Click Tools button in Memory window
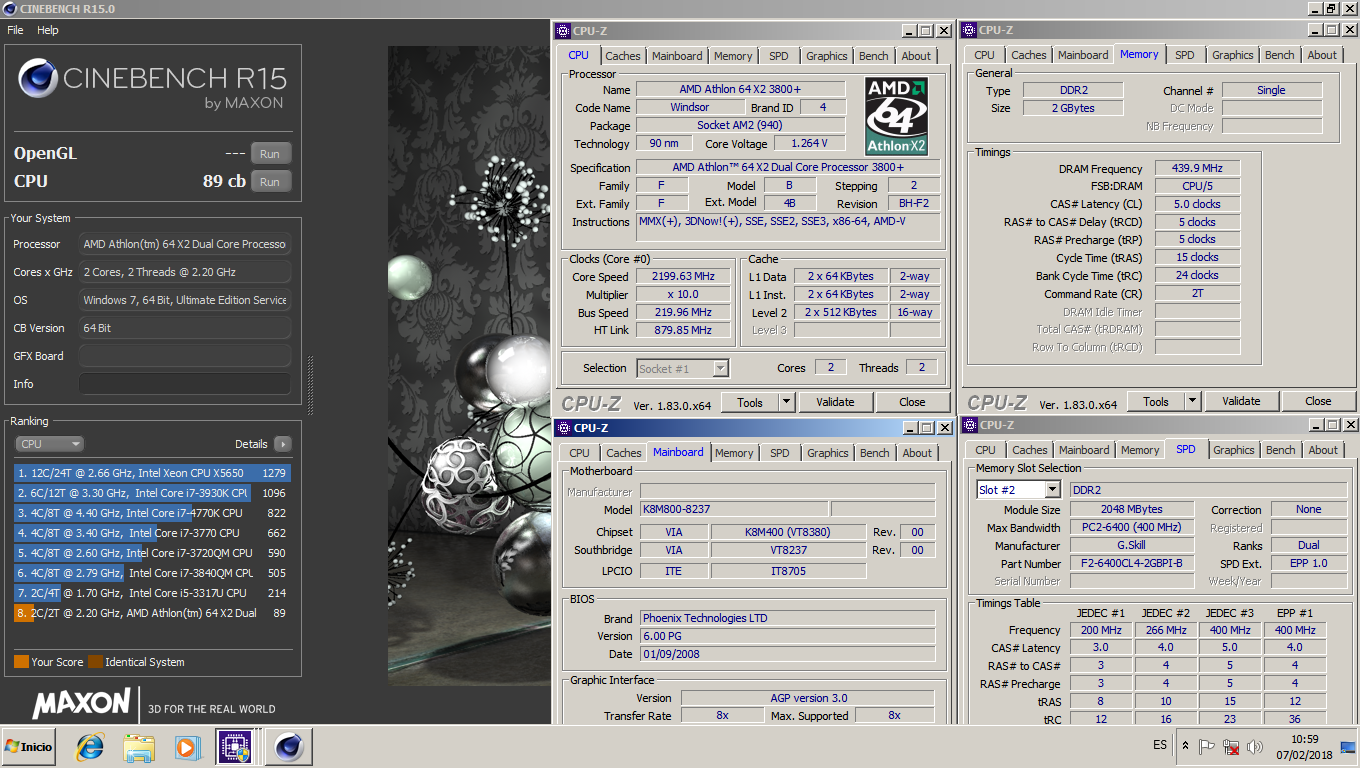 (x=1156, y=401)
